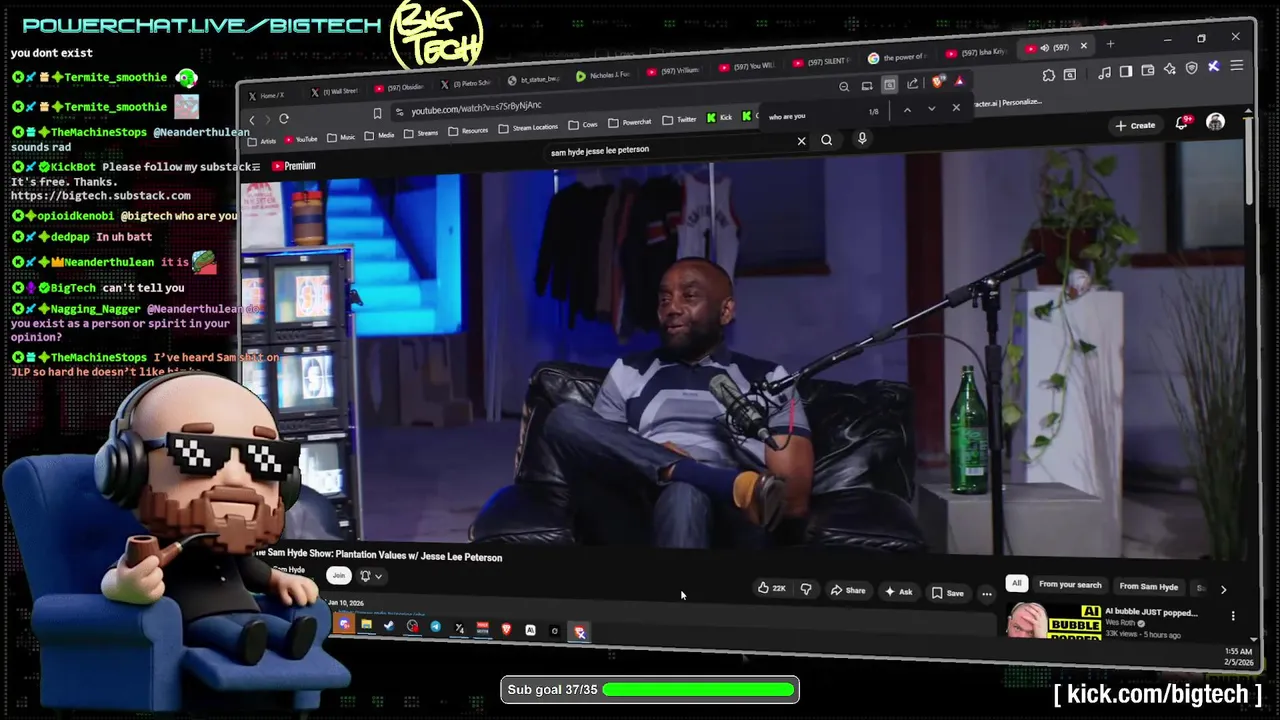Open the YouTube guide hamburger menu
This screenshot has height=720, width=1280.
(x=256, y=167)
